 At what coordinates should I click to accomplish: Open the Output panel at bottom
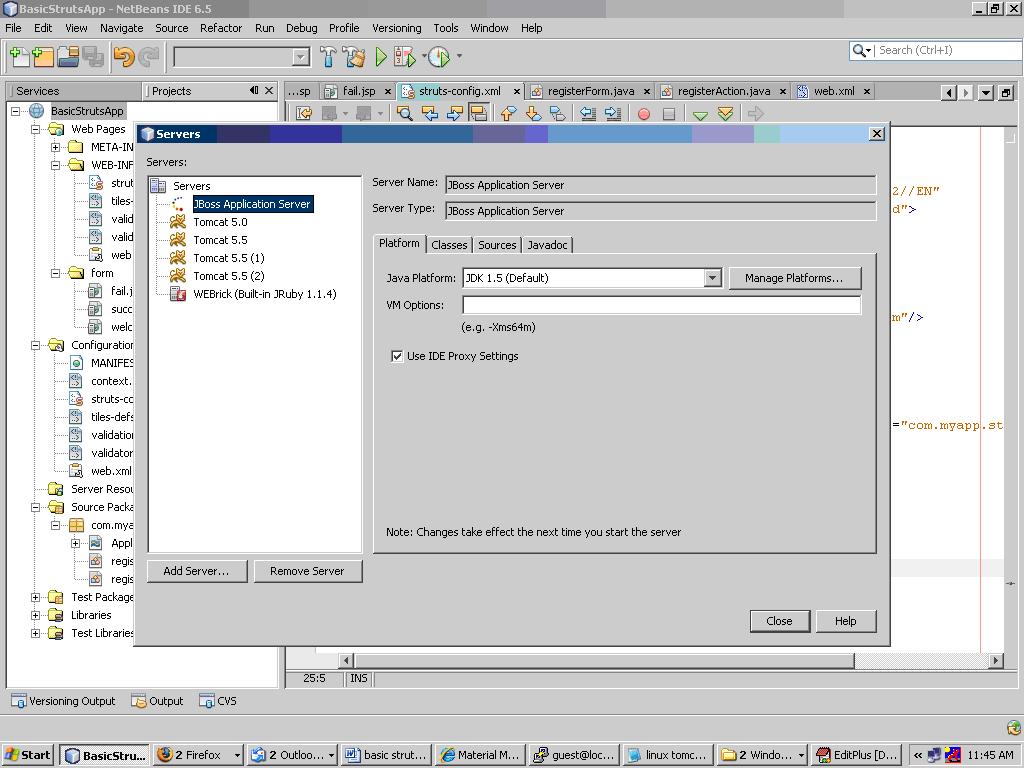click(157, 701)
